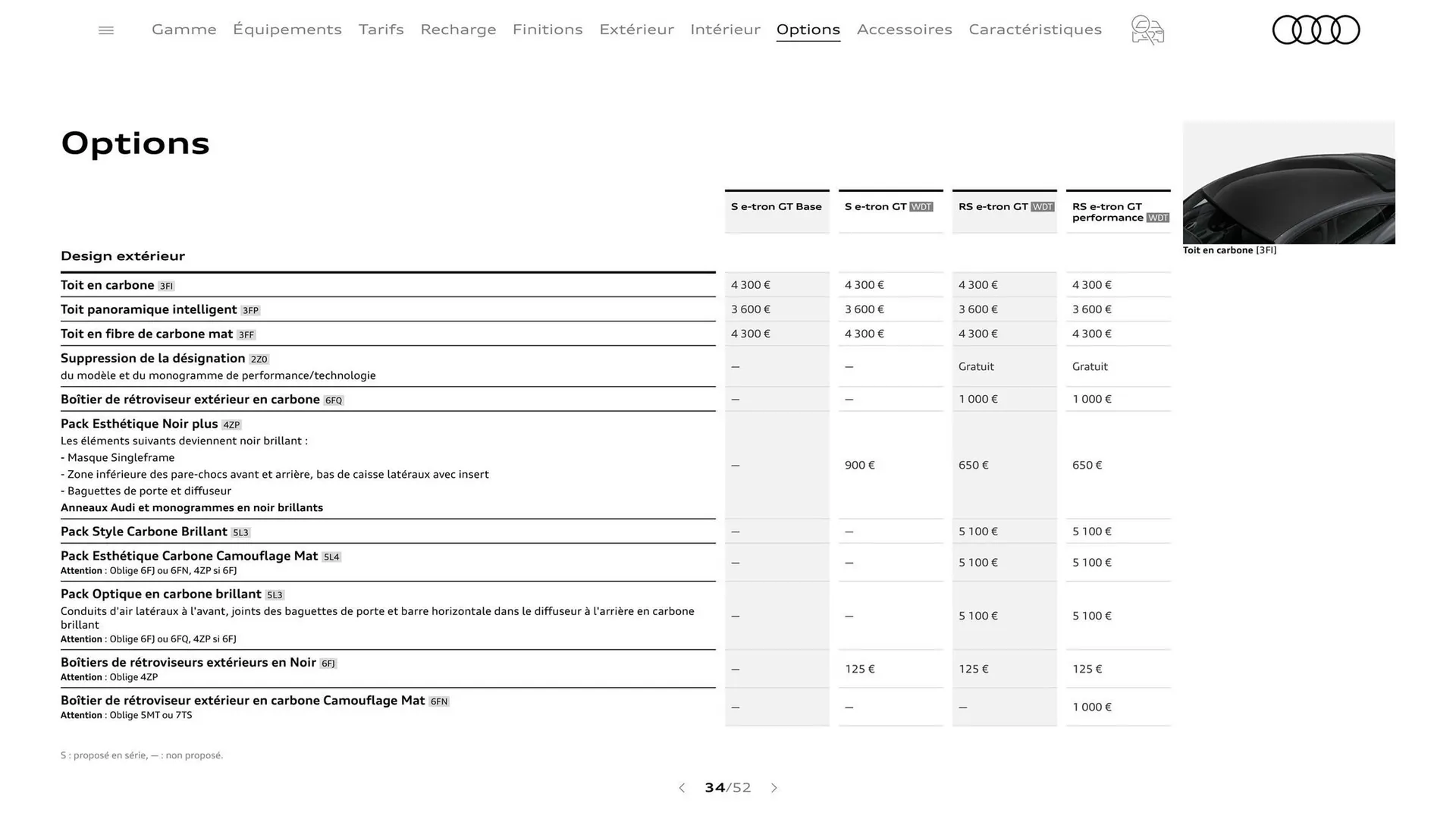This screenshot has height=819, width=1456.
Task: Collapse the Design extérieur section header
Action: click(x=123, y=256)
